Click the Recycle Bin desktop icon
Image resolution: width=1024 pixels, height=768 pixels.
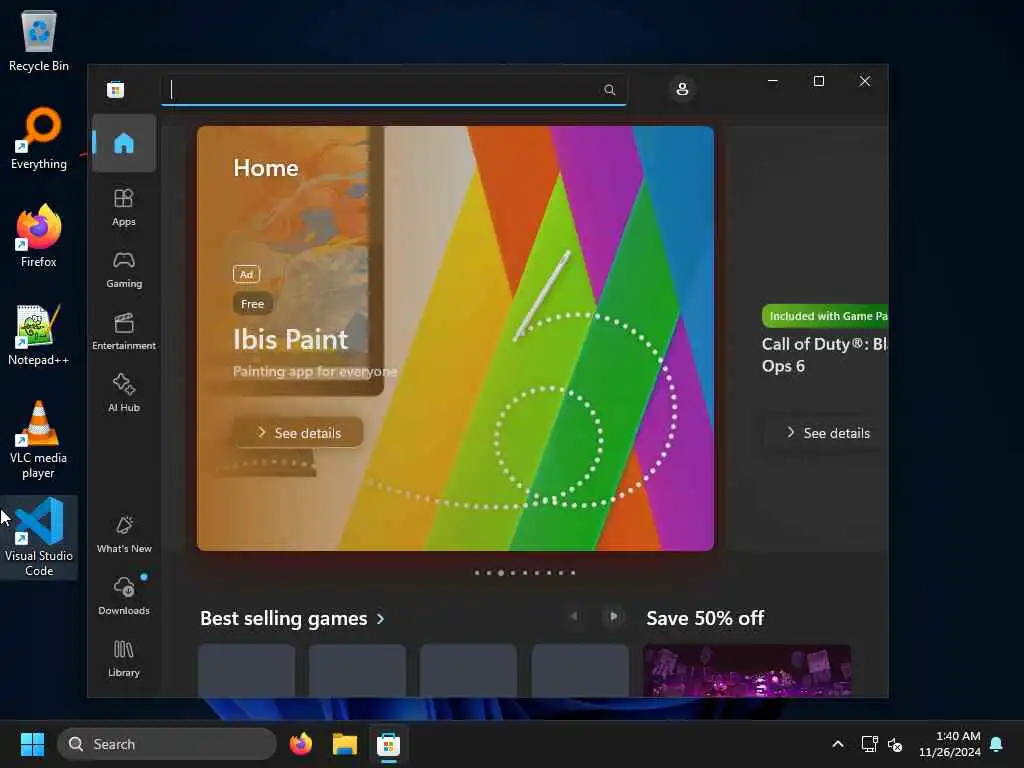(x=39, y=42)
